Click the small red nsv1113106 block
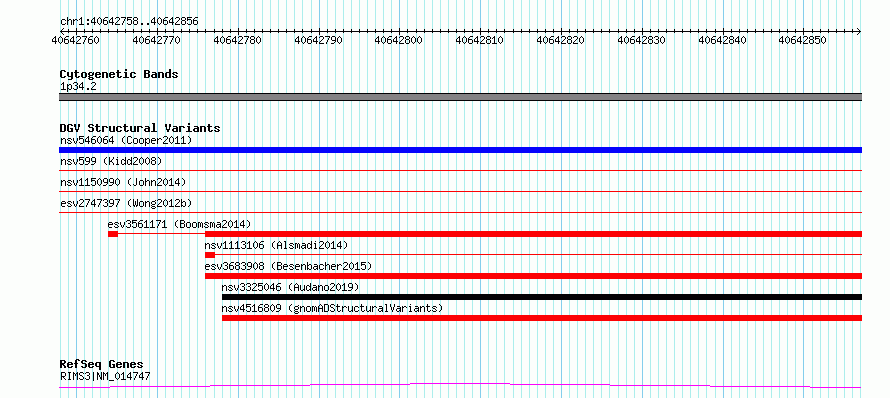This screenshot has height=398, width=890. tap(210, 255)
